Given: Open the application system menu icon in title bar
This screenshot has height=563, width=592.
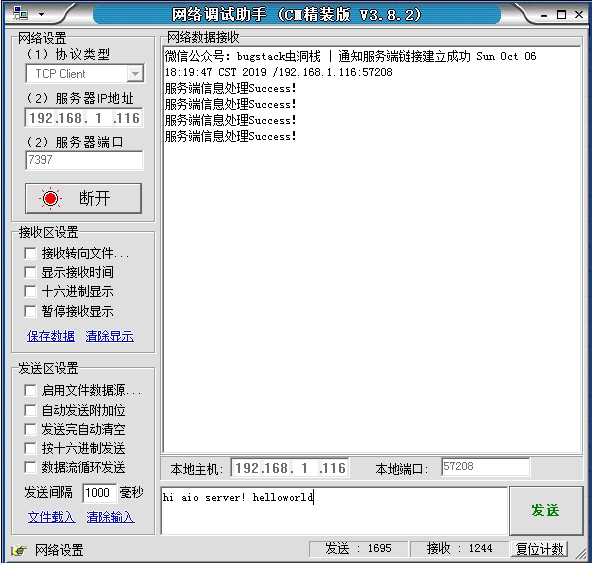Looking at the screenshot, I should point(20,14).
